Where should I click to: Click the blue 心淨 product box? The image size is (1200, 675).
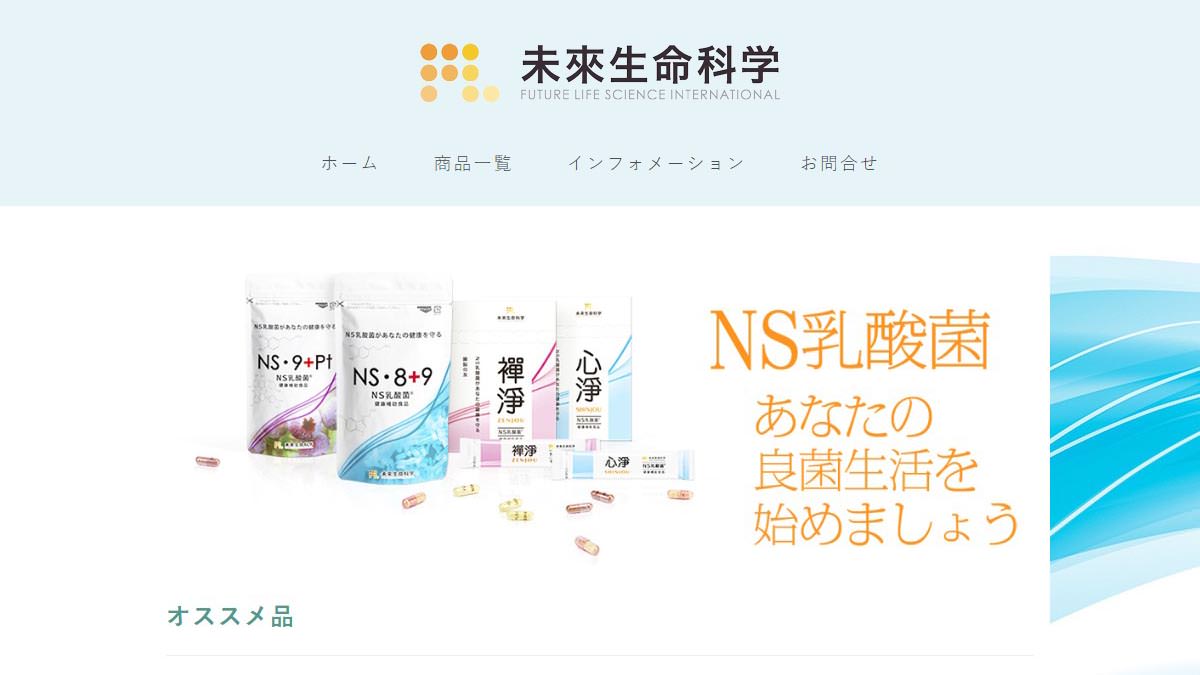pyautogui.click(x=595, y=372)
